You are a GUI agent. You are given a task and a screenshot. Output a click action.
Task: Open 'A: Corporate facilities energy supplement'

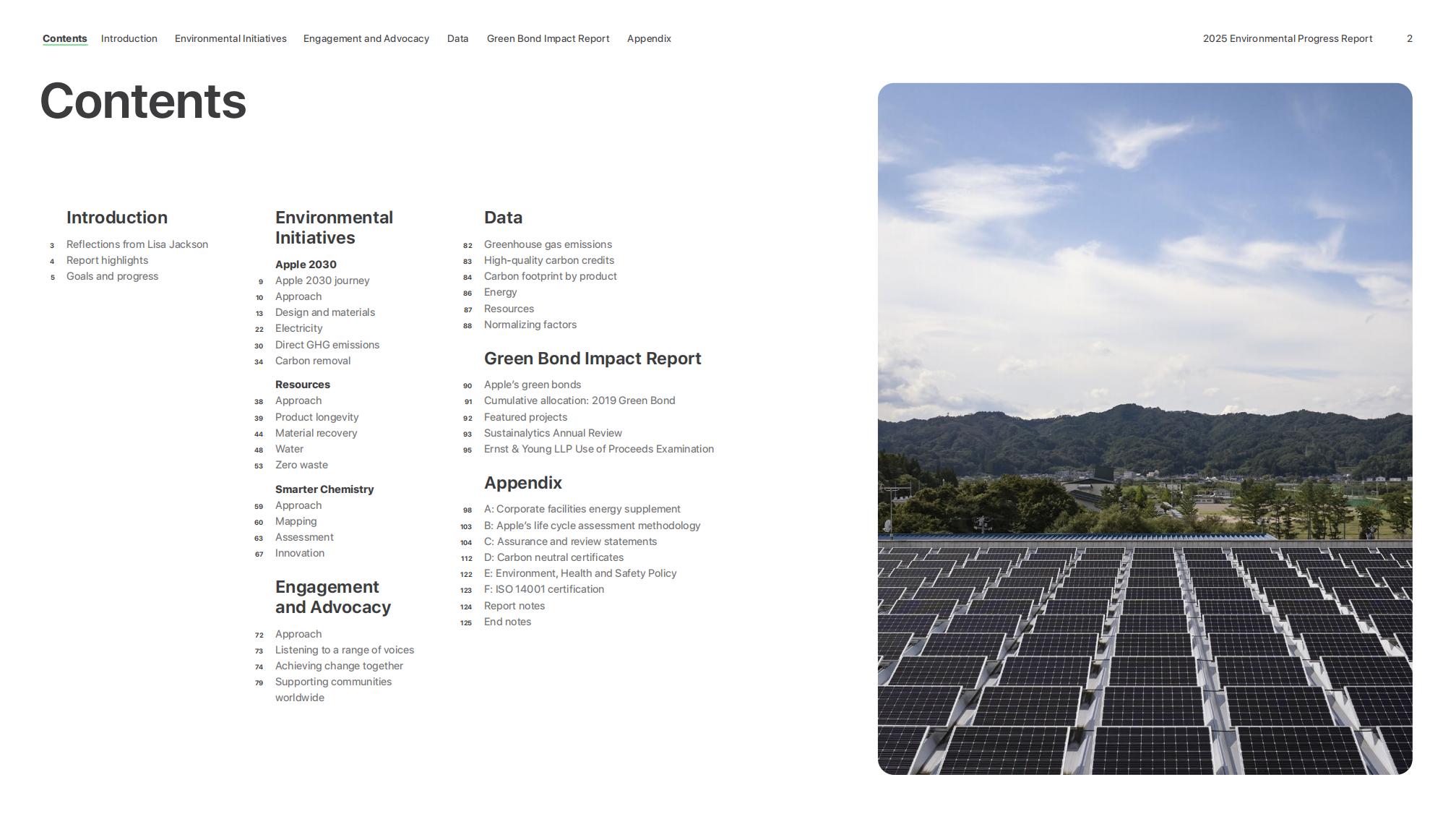pos(582,509)
